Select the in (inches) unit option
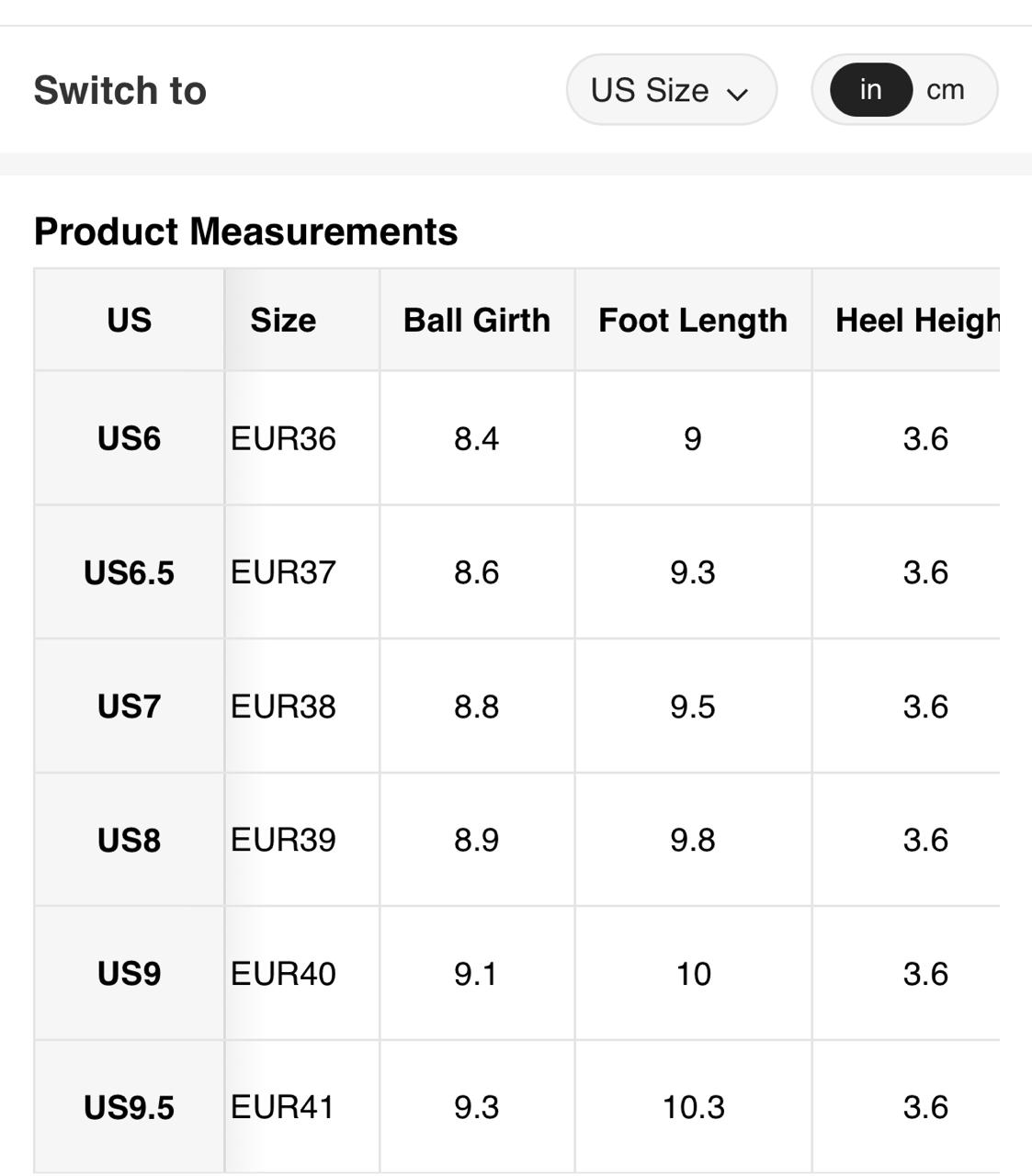 [870, 90]
